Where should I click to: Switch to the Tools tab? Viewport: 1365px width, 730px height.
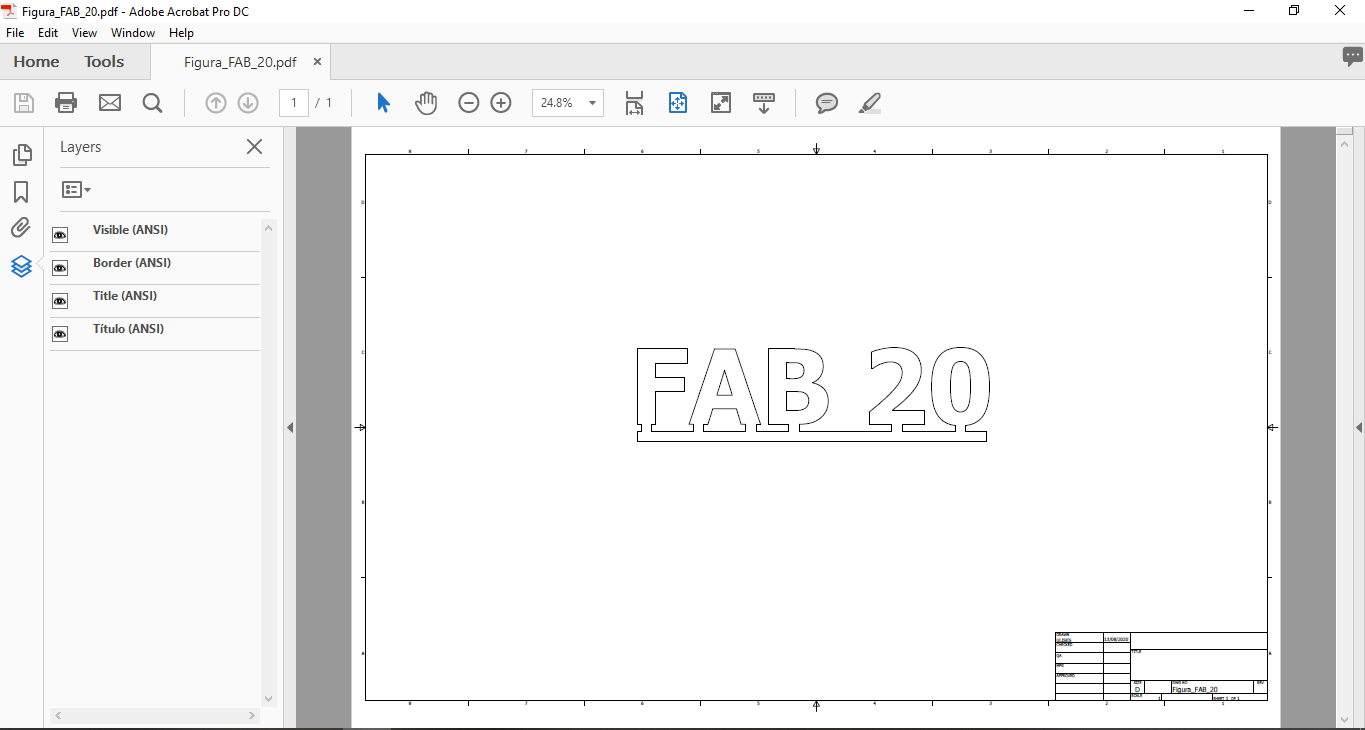(x=104, y=62)
